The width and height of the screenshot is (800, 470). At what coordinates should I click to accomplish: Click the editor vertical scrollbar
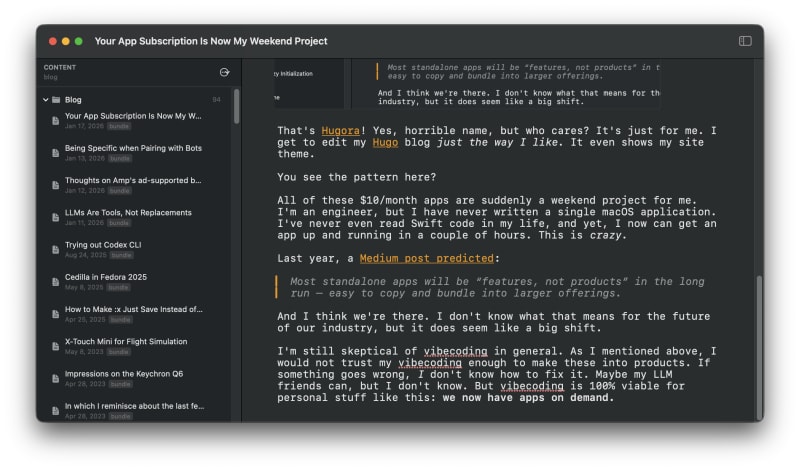[757, 340]
